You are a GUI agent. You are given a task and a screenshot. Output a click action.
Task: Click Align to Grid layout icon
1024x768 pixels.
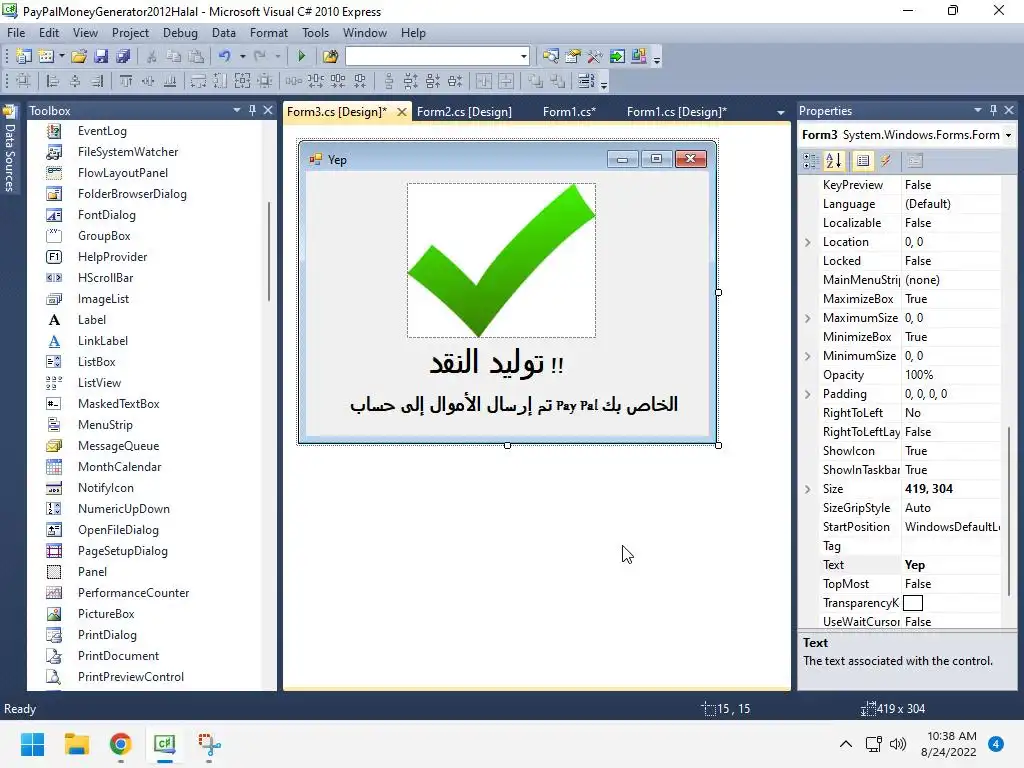pyautogui.click(x=23, y=81)
